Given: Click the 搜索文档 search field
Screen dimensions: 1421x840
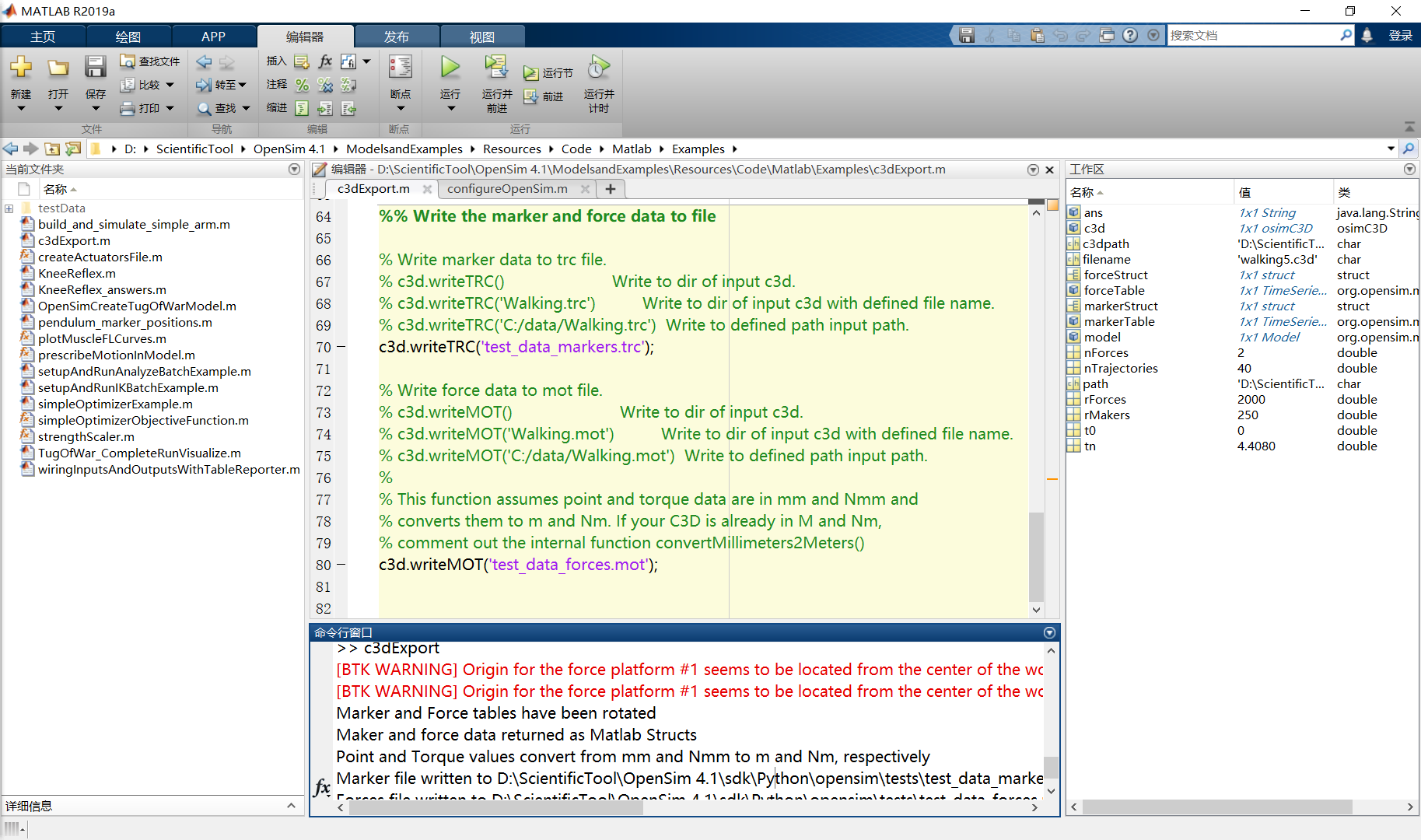Looking at the screenshot, I should point(1252,36).
